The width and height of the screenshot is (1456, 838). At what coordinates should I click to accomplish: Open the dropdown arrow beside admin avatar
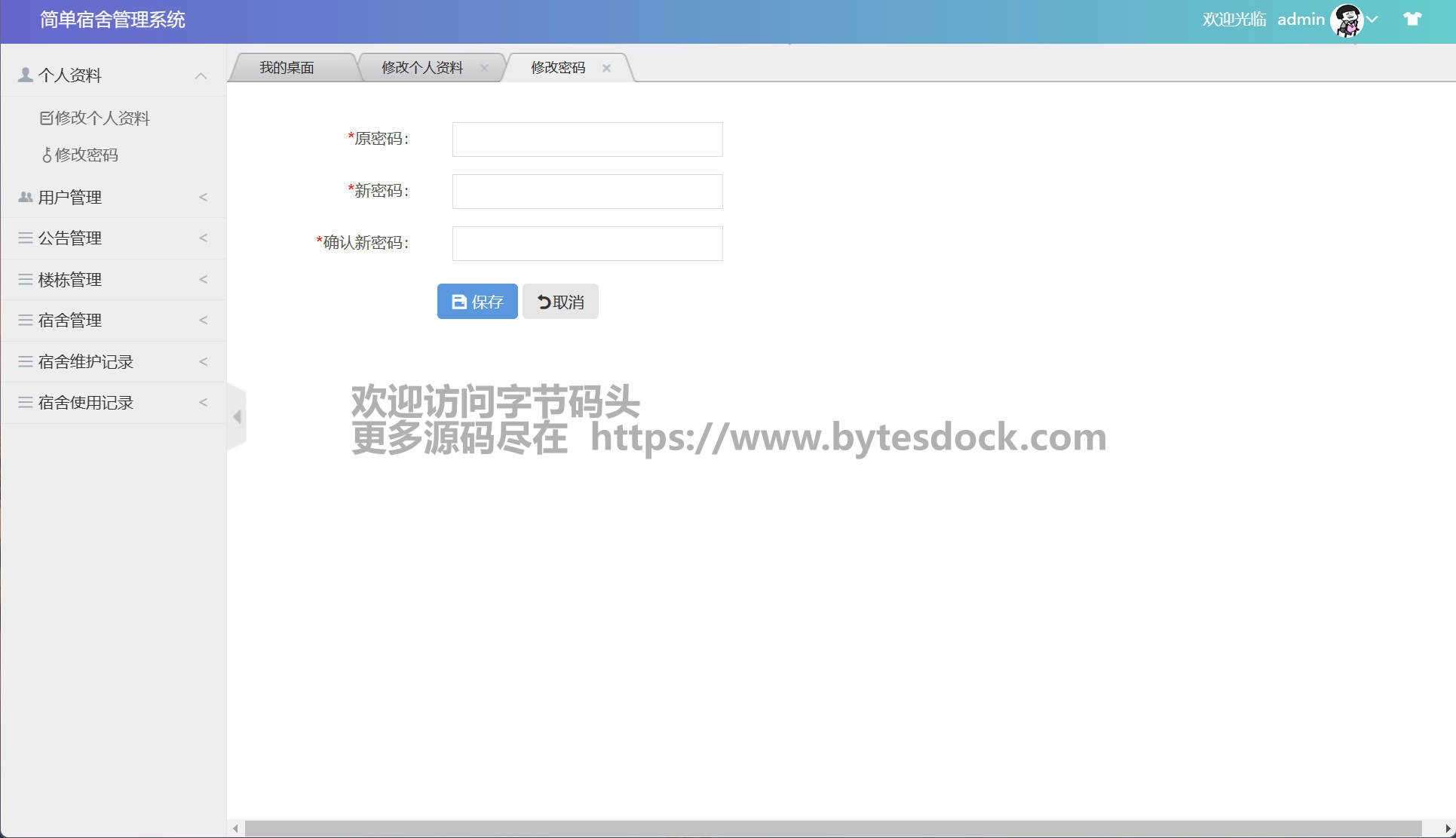(x=1373, y=20)
